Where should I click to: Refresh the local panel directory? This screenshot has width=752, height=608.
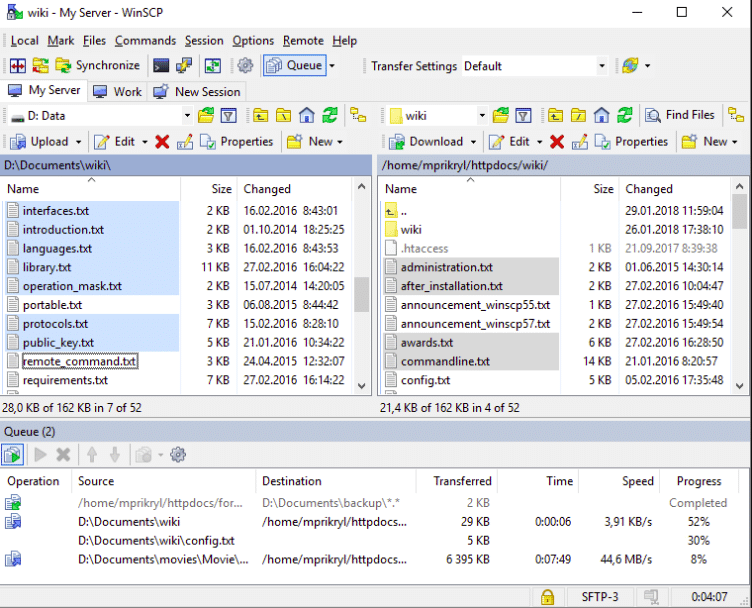click(x=330, y=116)
